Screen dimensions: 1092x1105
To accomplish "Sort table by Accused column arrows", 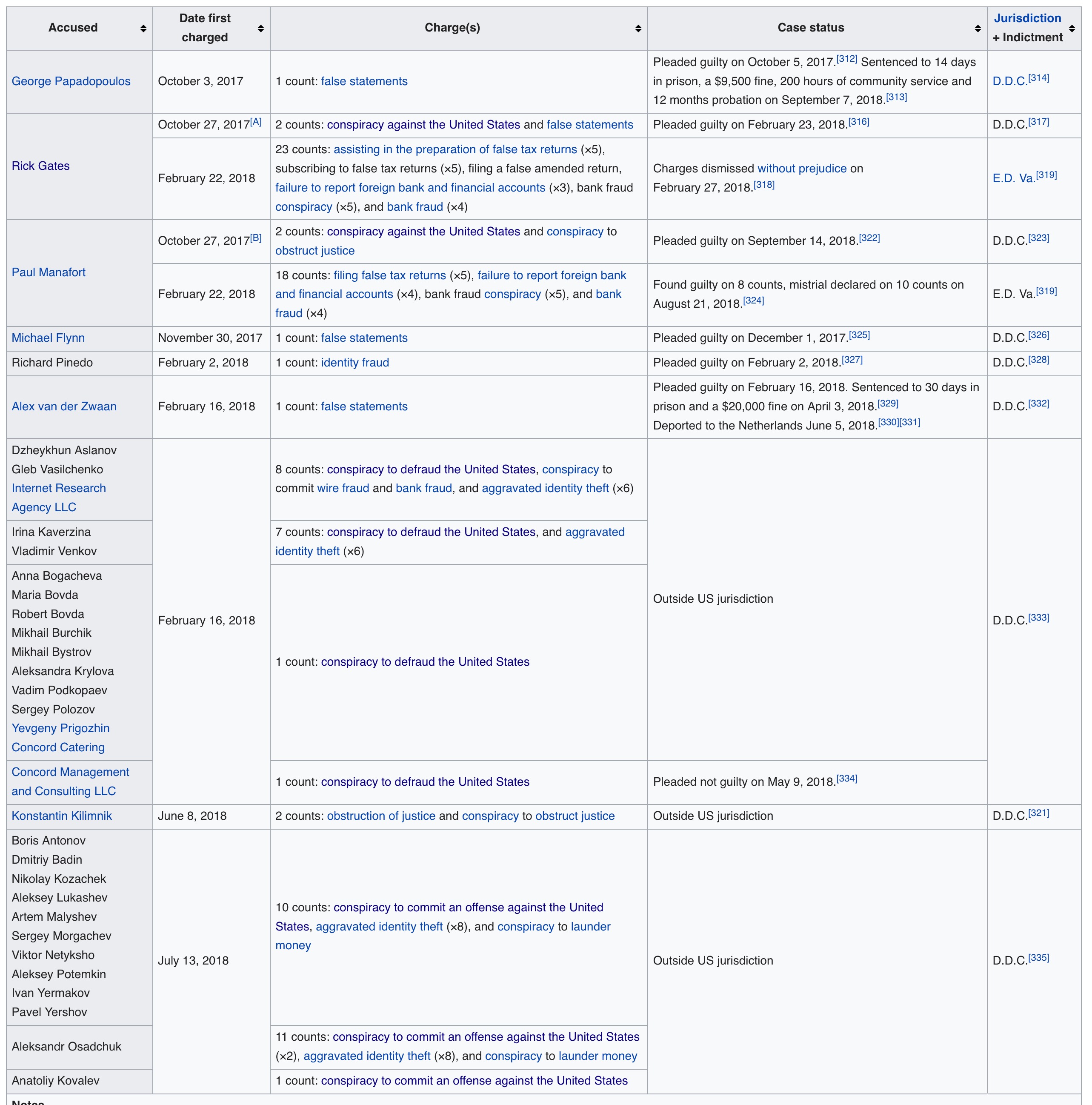I will point(143,28).
